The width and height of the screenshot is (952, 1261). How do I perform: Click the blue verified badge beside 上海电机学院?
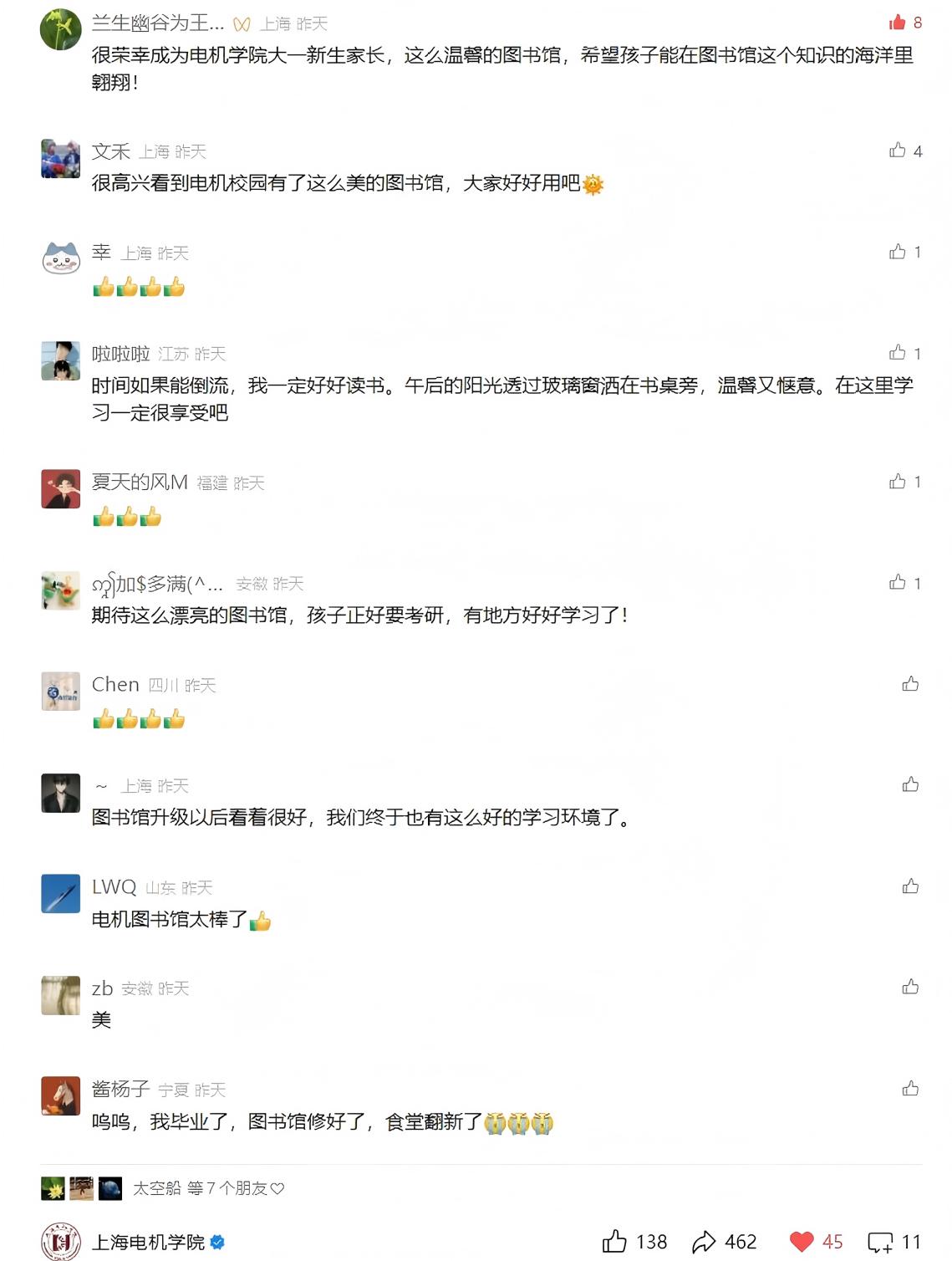click(x=217, y=1242)
